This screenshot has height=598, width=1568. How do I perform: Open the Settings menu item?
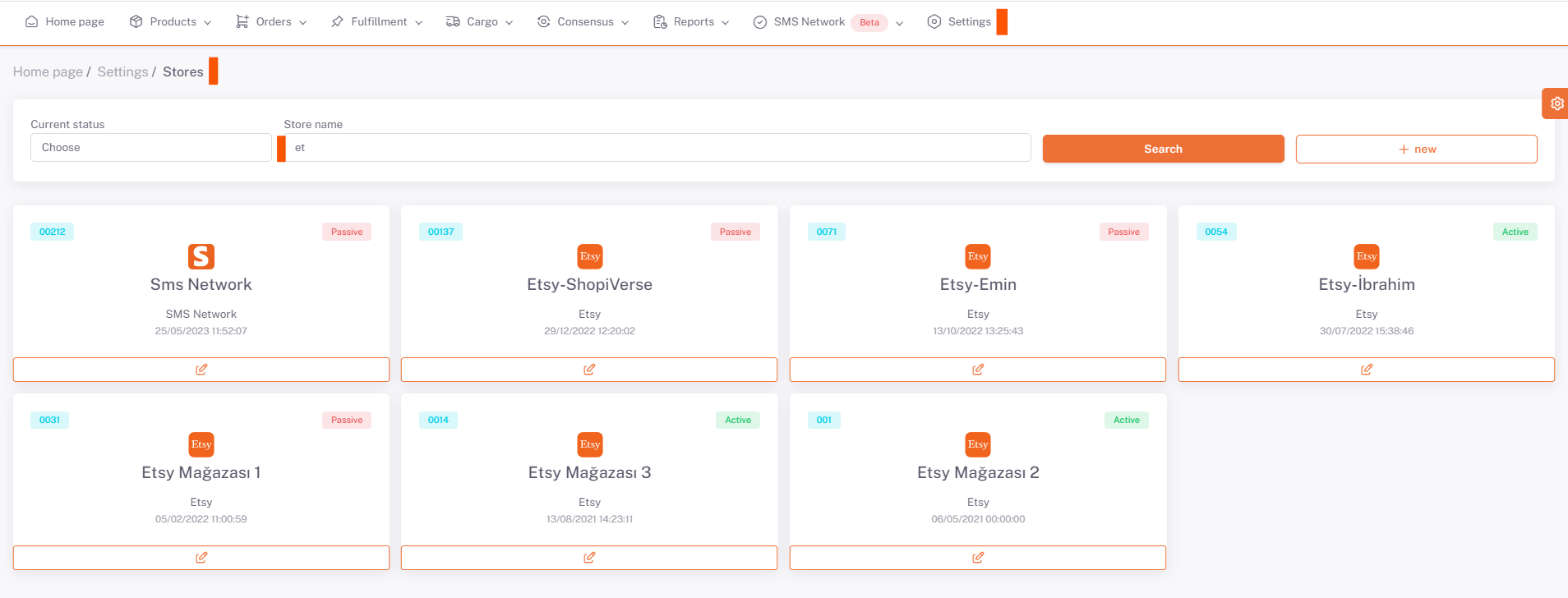(x=959, y=22)
